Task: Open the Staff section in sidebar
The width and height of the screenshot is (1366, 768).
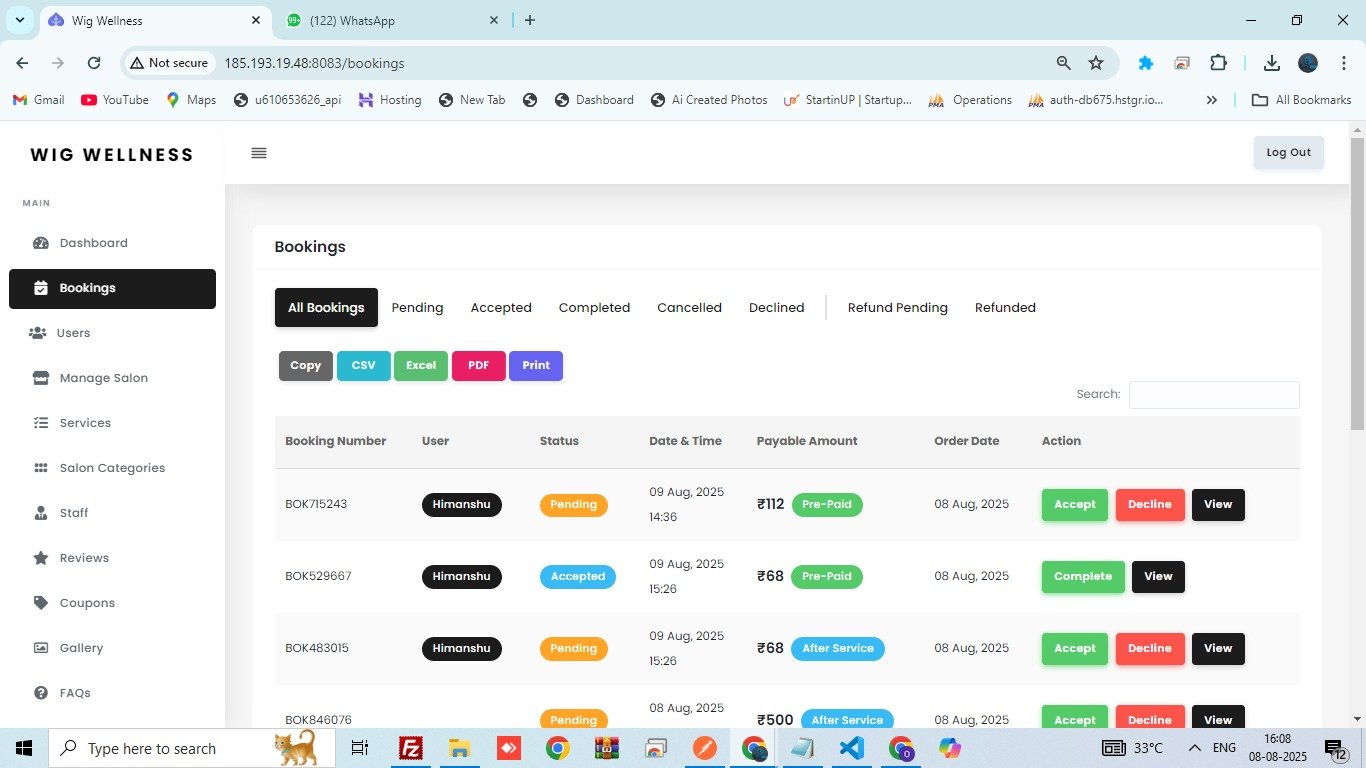Action: click(74, 513)
